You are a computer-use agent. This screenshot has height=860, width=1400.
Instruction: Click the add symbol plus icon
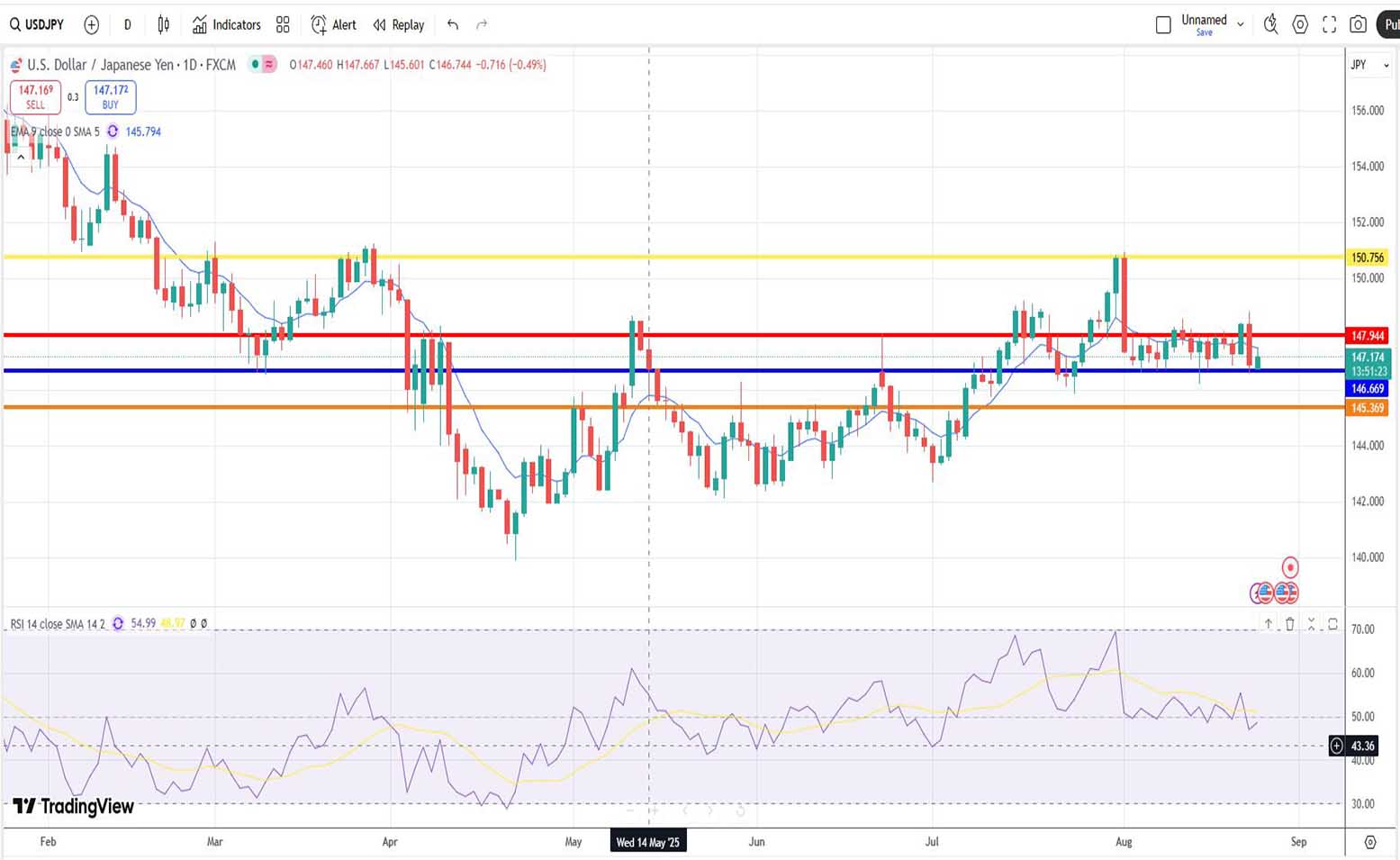pyautogui.click(x=91, y=25)
